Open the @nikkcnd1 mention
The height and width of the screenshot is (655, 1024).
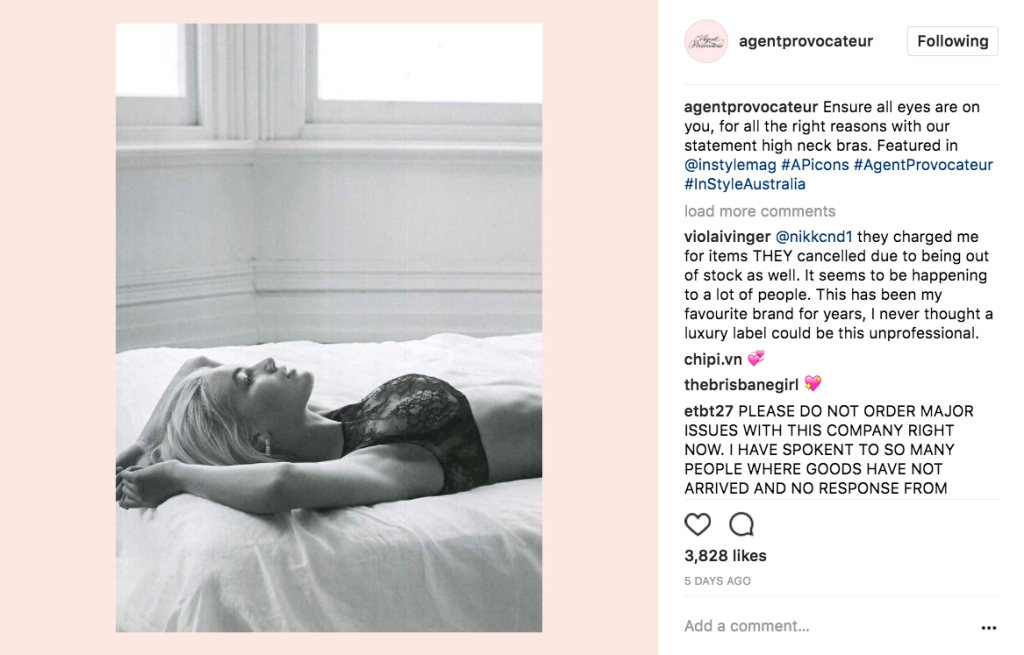click(x=814, y=236)
